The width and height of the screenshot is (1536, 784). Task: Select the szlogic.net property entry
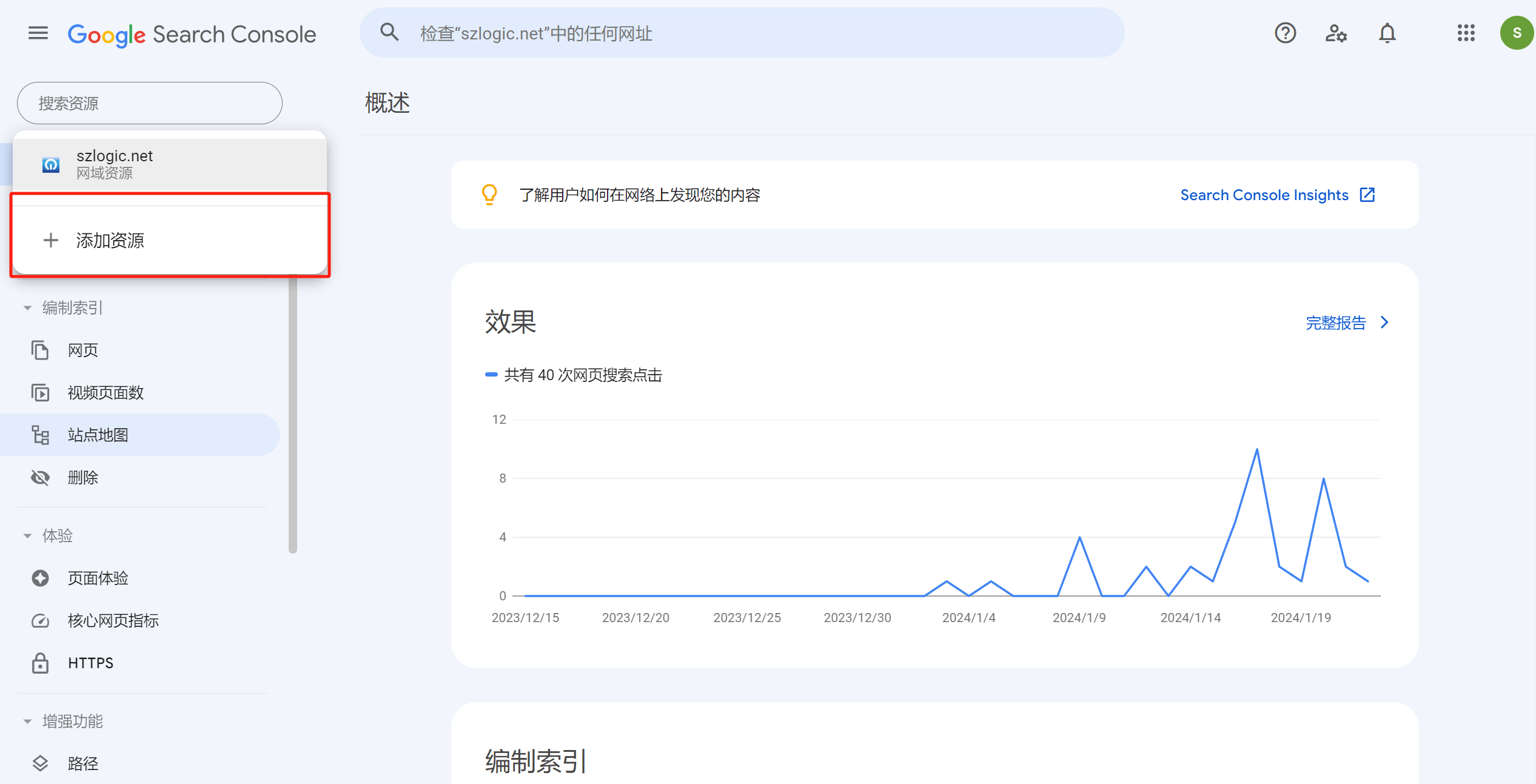click(115, 164)
